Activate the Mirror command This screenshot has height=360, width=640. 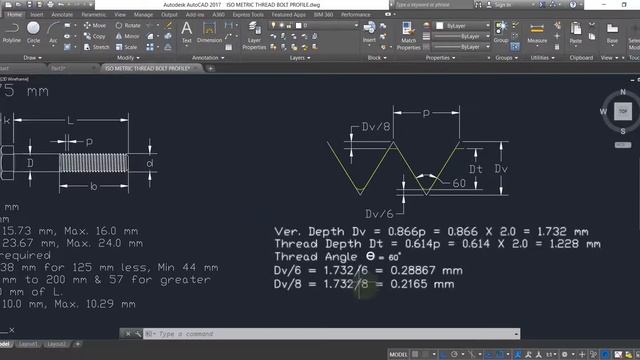[127, 36]
